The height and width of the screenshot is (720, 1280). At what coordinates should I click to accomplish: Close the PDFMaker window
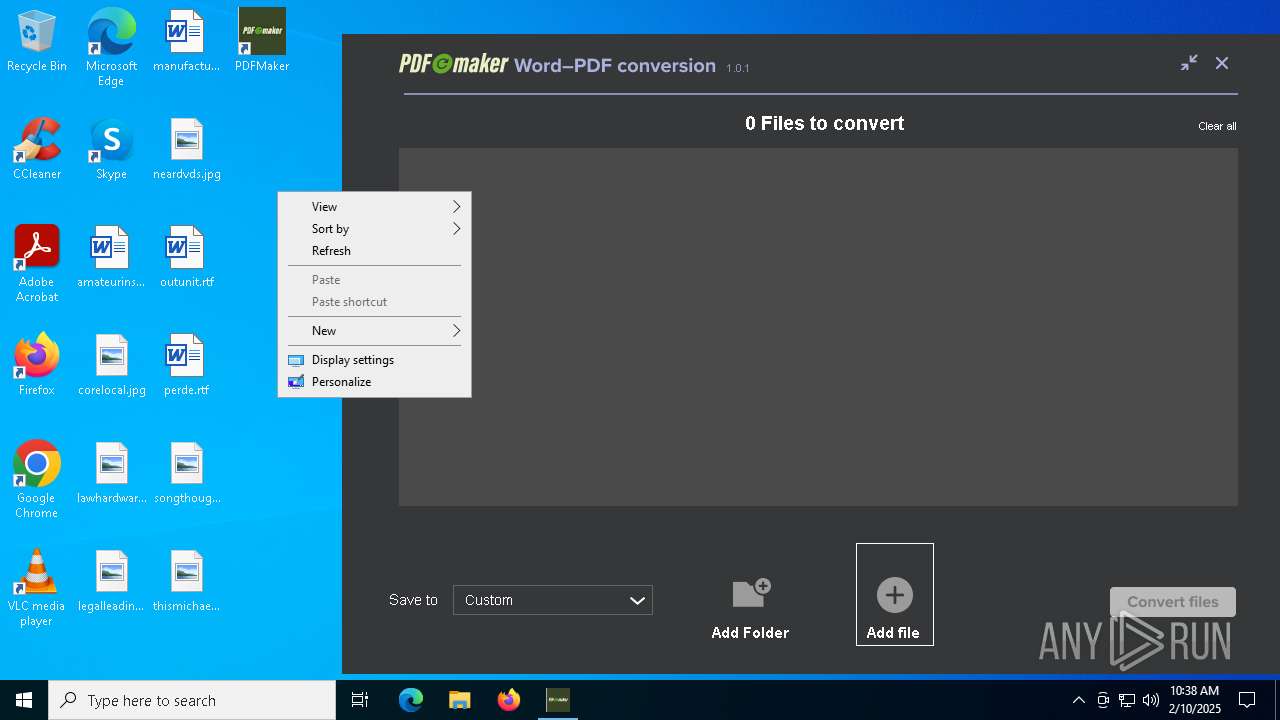[1222, 63]
